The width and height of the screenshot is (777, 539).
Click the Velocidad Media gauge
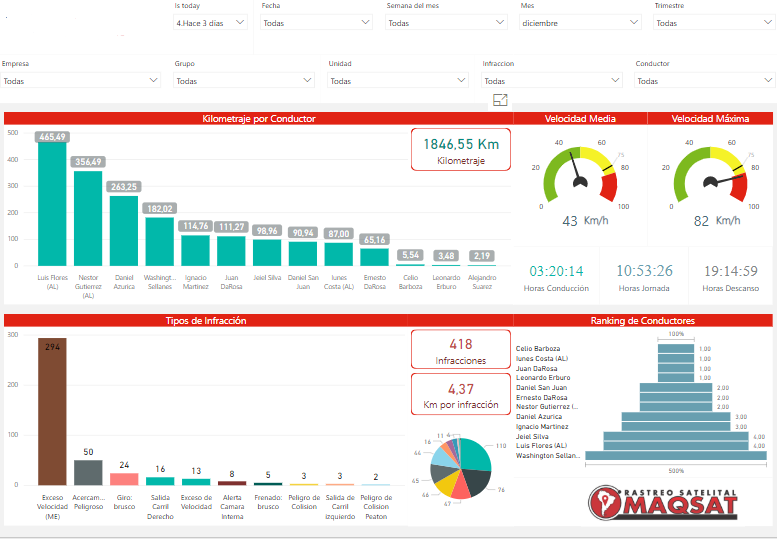coord(579,175)
